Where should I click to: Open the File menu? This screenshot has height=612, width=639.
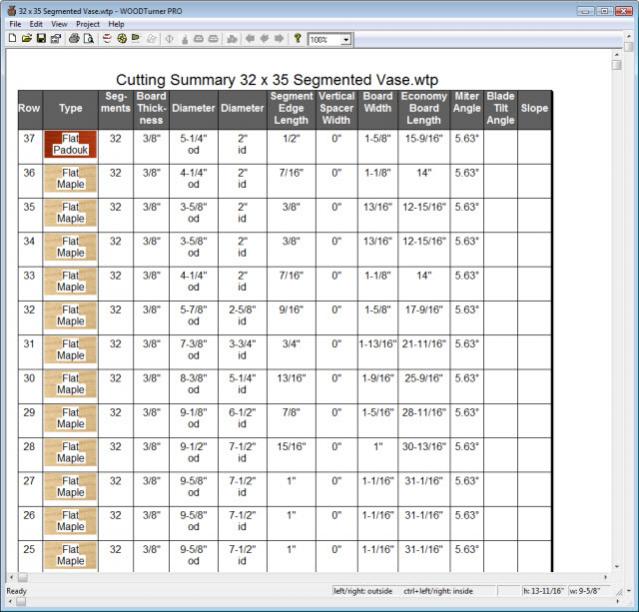pyautogui.click(x=15, y=23)
